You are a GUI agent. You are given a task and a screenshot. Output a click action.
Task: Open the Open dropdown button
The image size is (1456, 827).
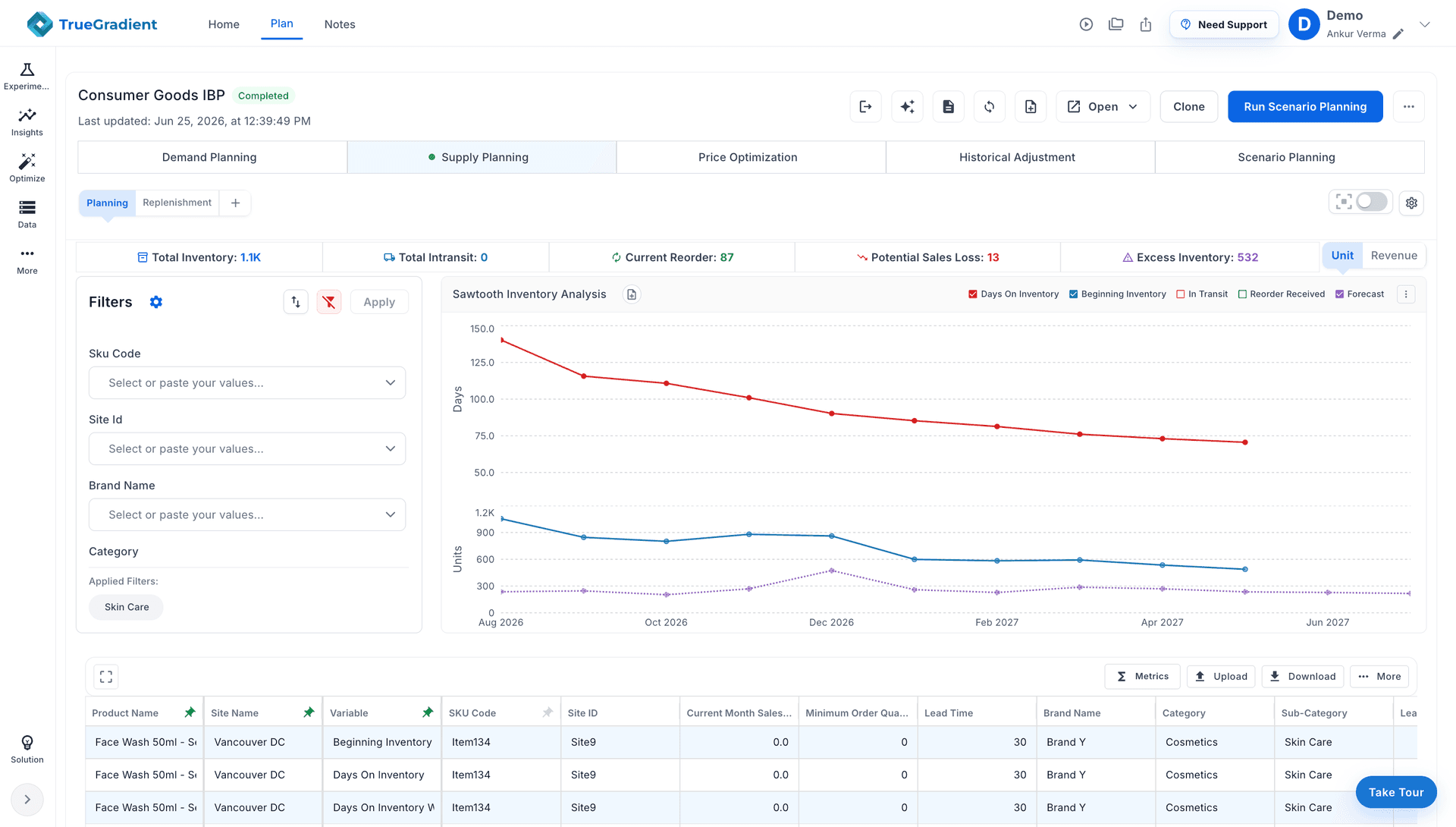[1103, 107]
